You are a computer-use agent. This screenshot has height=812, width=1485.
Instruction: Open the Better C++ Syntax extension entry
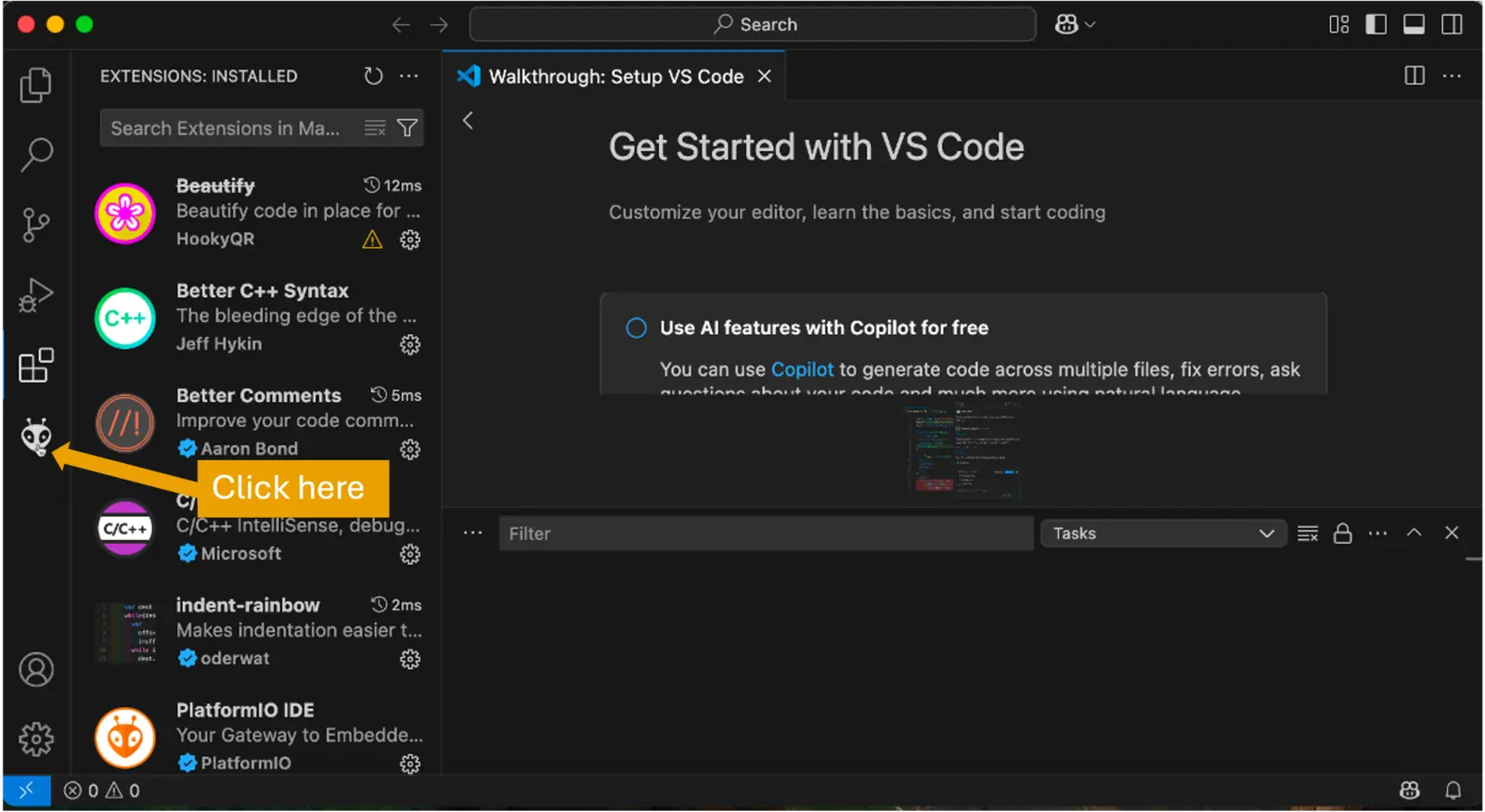click(258, 317)
